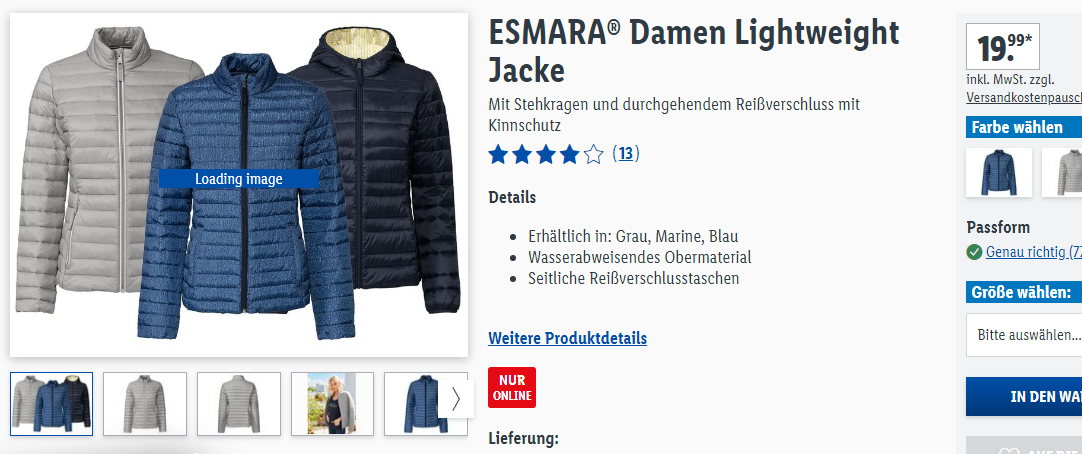Select the grey jacket front thumbnail

tap(145, 404)
